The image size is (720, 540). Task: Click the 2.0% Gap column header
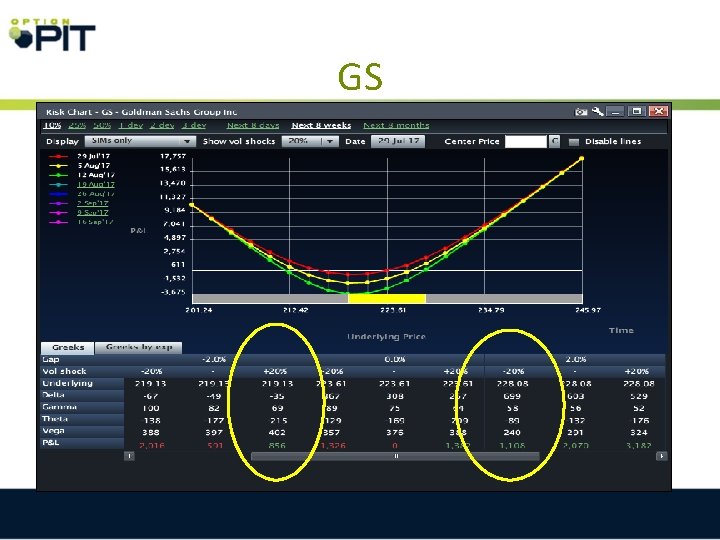(575, 359)
